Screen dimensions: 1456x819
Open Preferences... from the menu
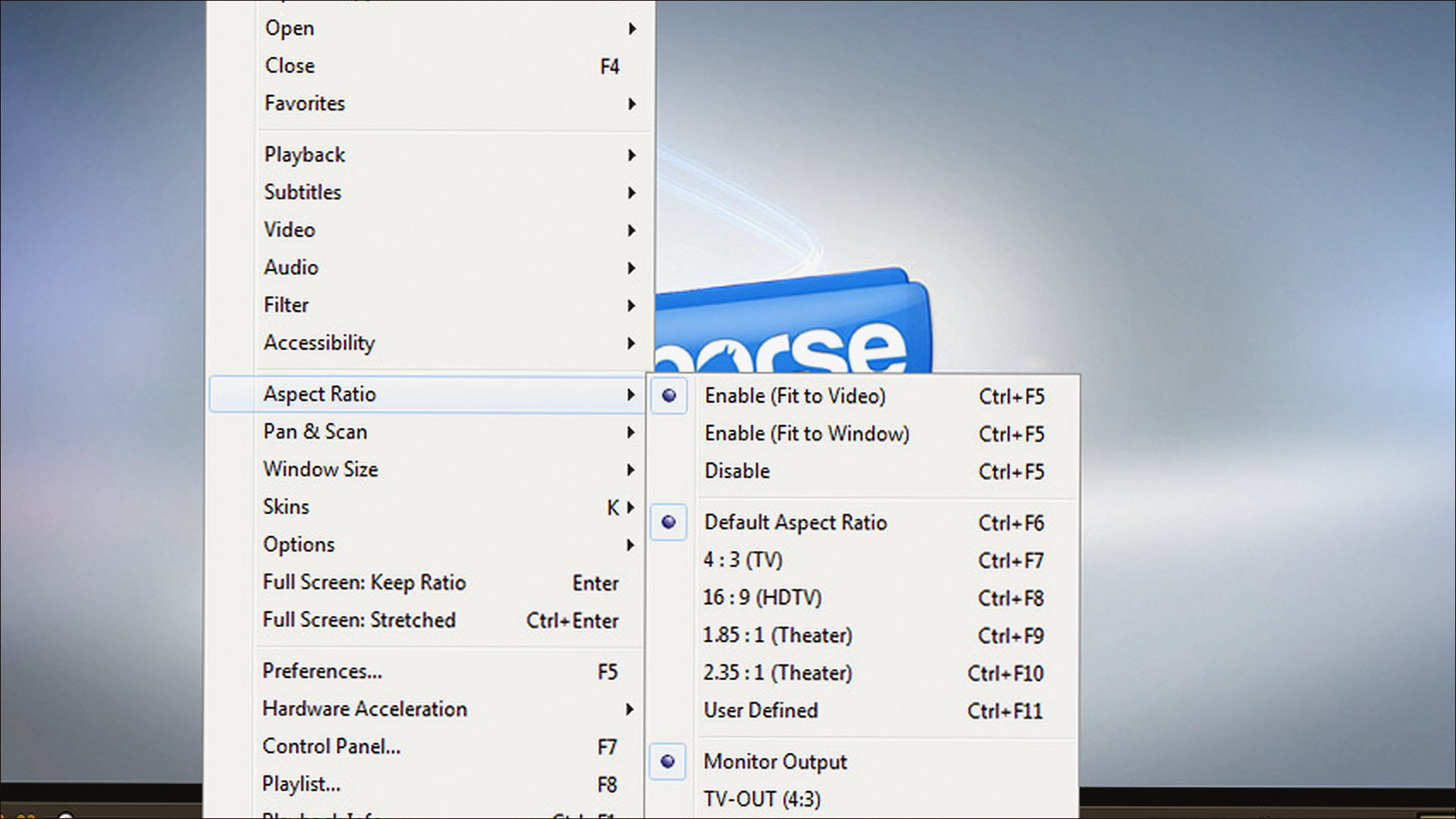427,671
